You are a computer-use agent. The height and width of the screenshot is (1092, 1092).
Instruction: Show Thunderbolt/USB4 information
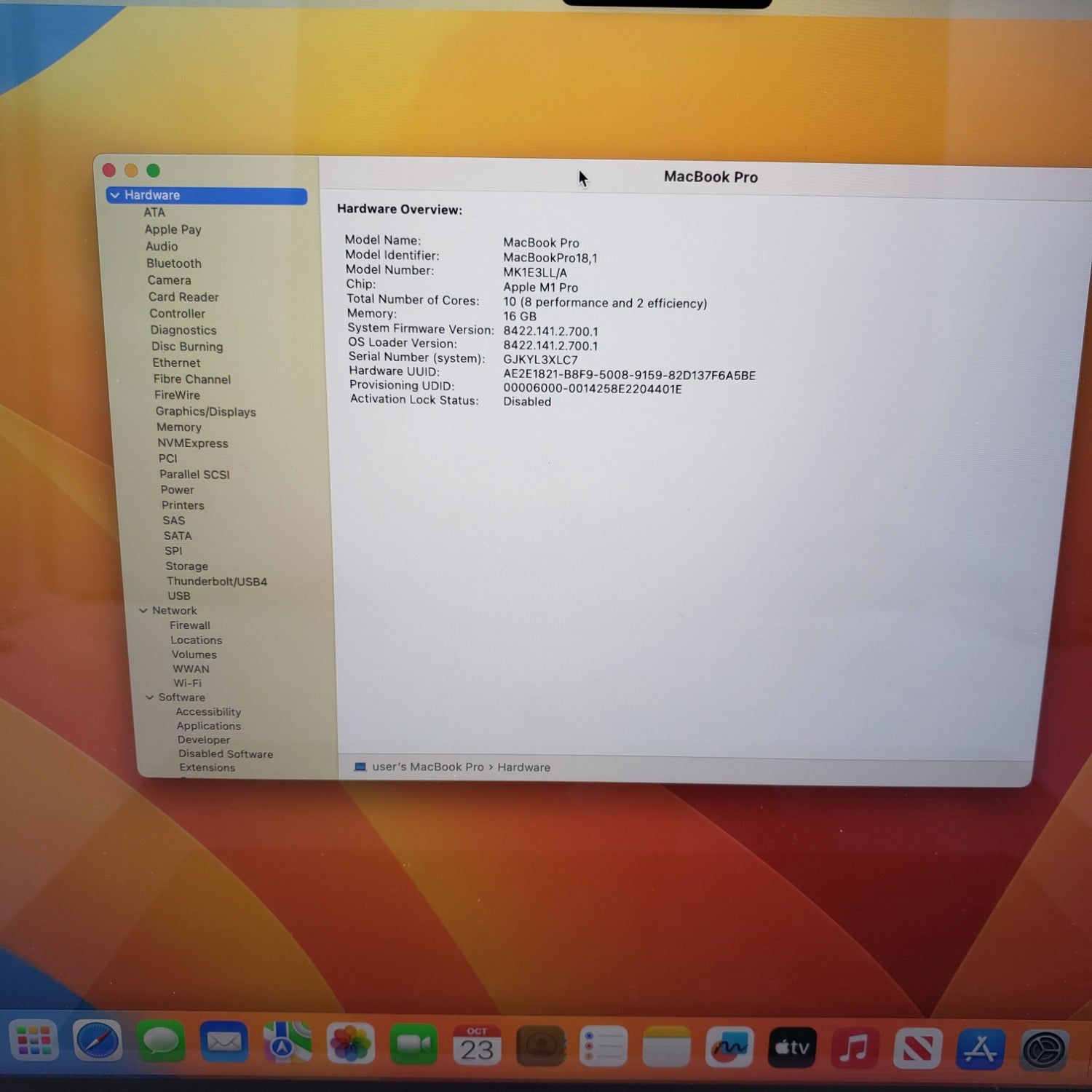pos(216,582)
